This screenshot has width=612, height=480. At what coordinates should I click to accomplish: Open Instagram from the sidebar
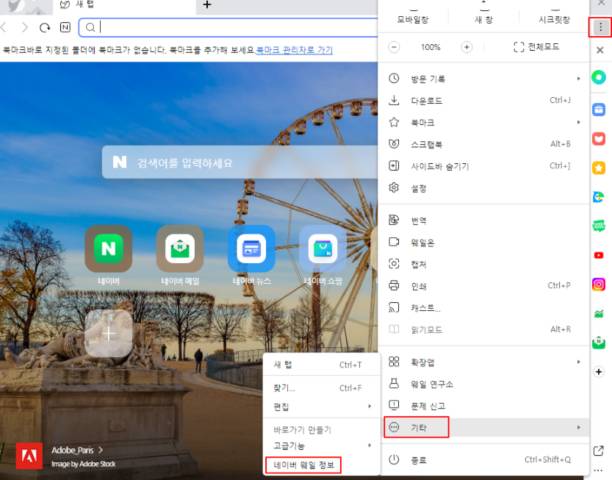pos(599,284)
